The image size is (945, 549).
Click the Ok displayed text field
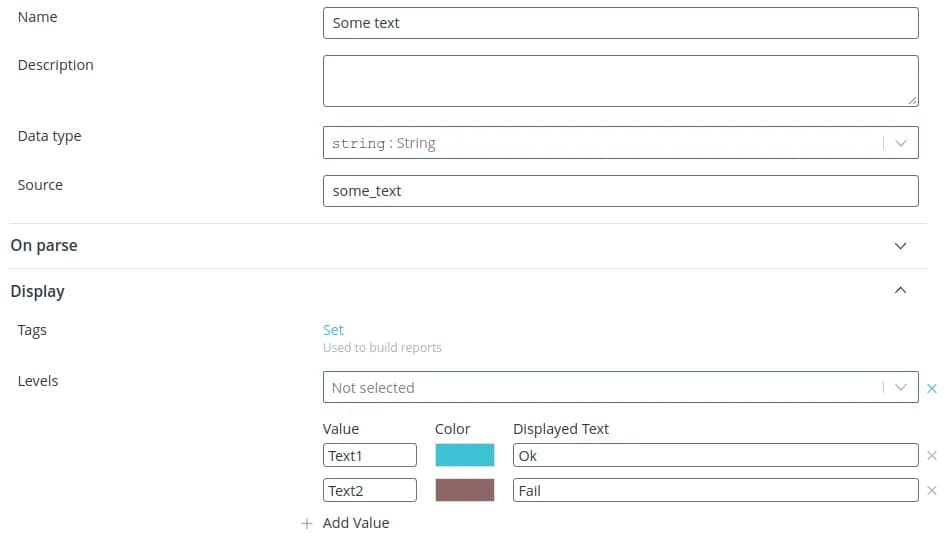715,455
